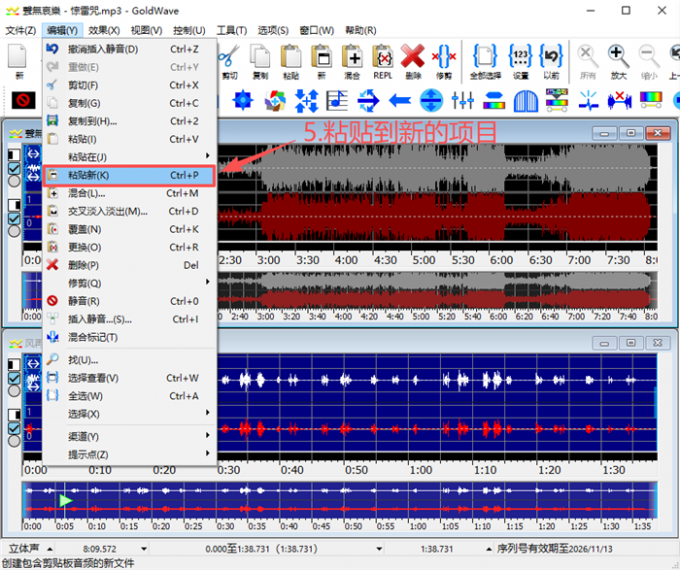
Task: Click the Paste (粘贴) clipboard toolbar icon
Action: 291,57
